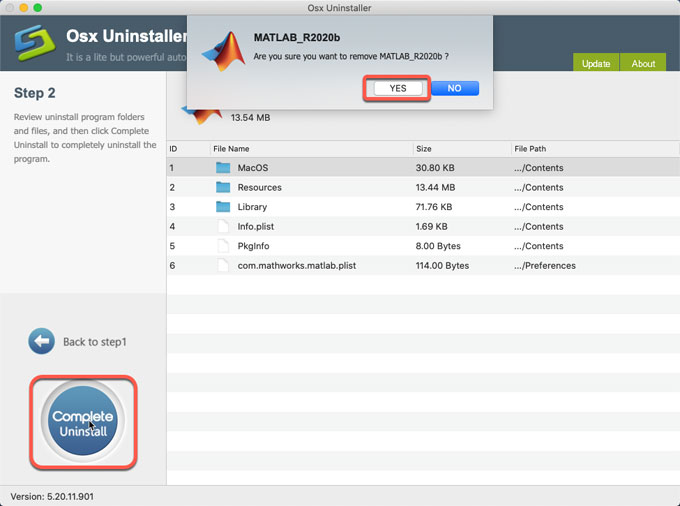Select the Resources folder icon
This screenshot has width=680, height=506.
tap(223, 187)
